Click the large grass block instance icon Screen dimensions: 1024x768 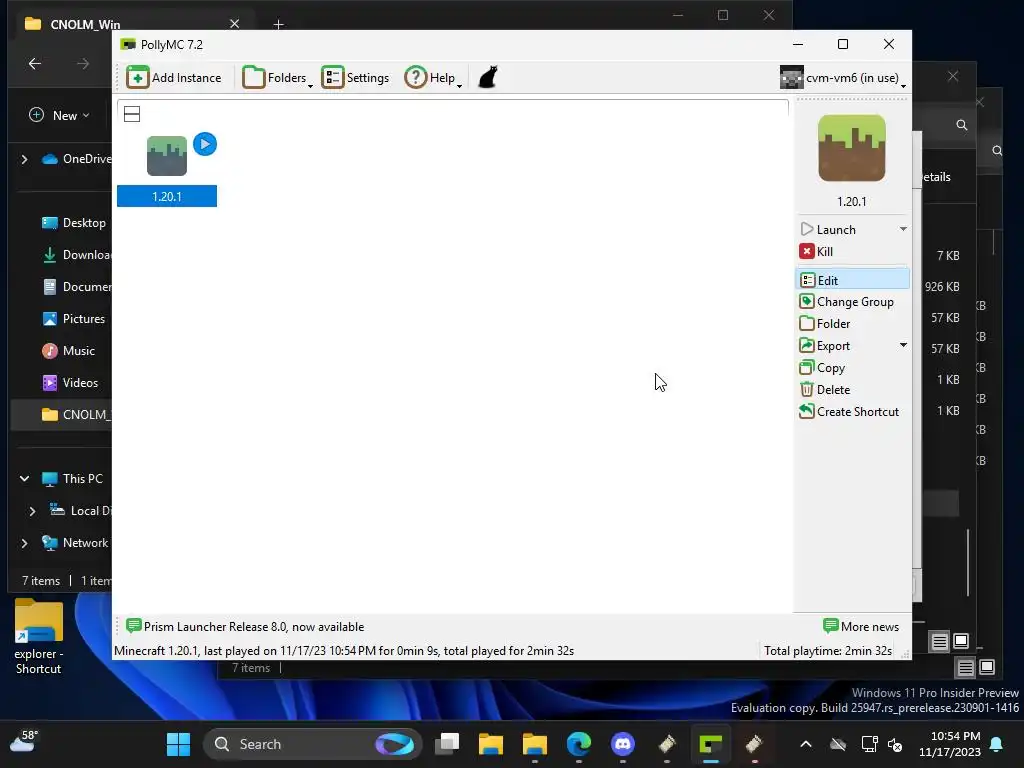tap(852, 148)
